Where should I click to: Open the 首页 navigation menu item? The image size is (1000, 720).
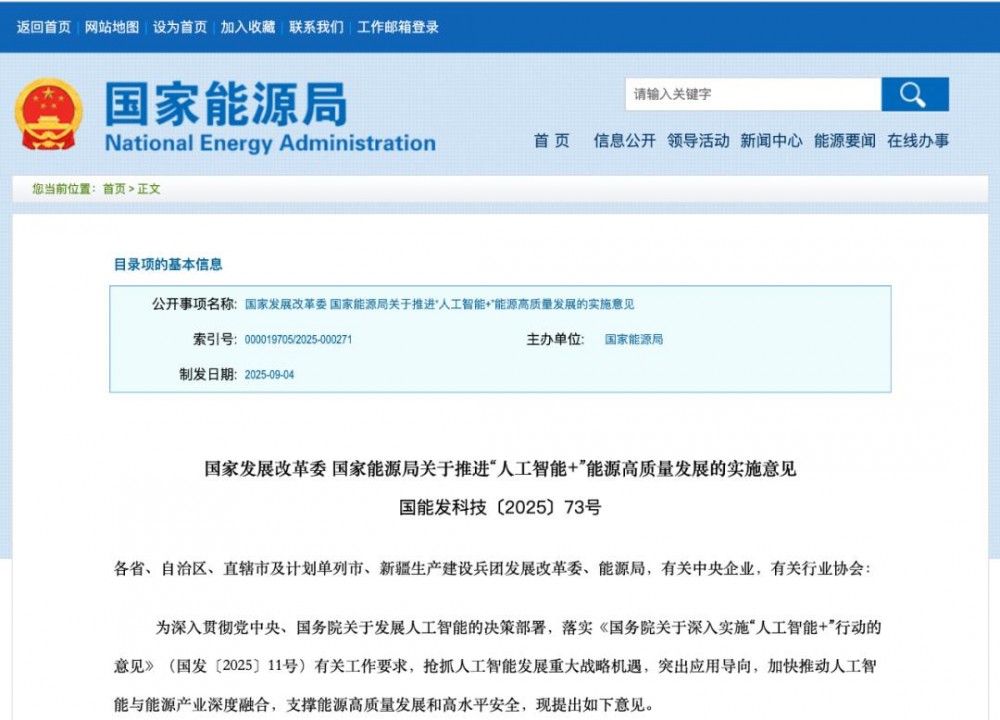(x=551, y=141)
